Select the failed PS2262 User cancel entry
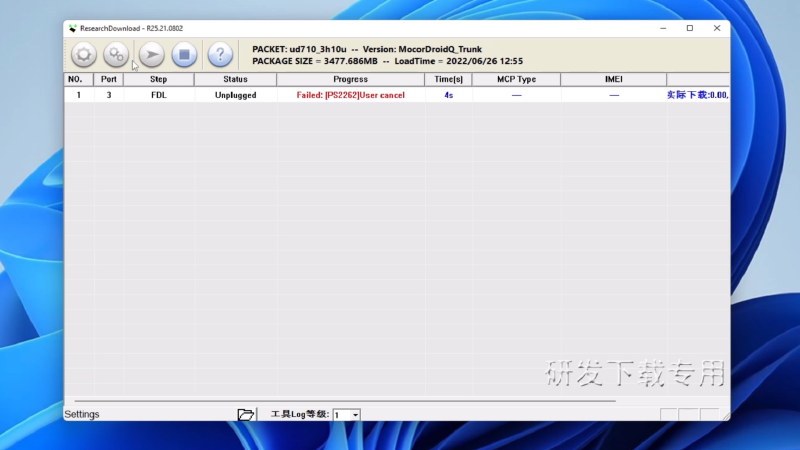Image resolution: width=800 pixels, height=450 pixels. point(350,95)
